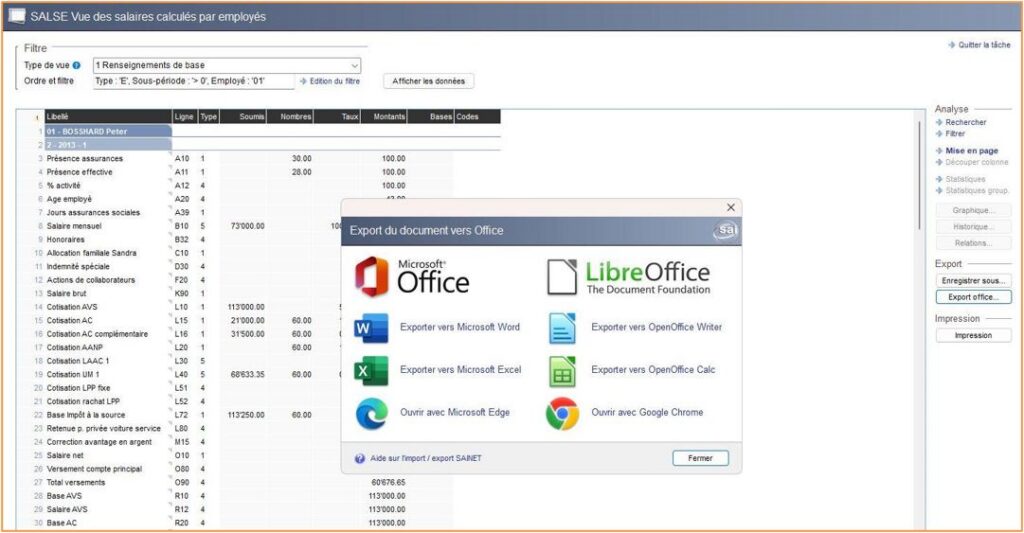
Task: Click the Sai logo in dialog header
Action: (726, 231)
